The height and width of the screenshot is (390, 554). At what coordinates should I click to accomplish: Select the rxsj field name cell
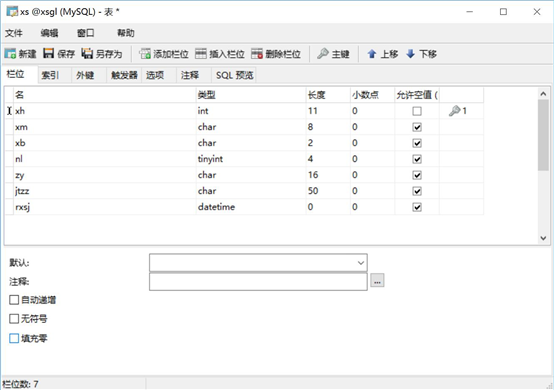coord(105,207)
